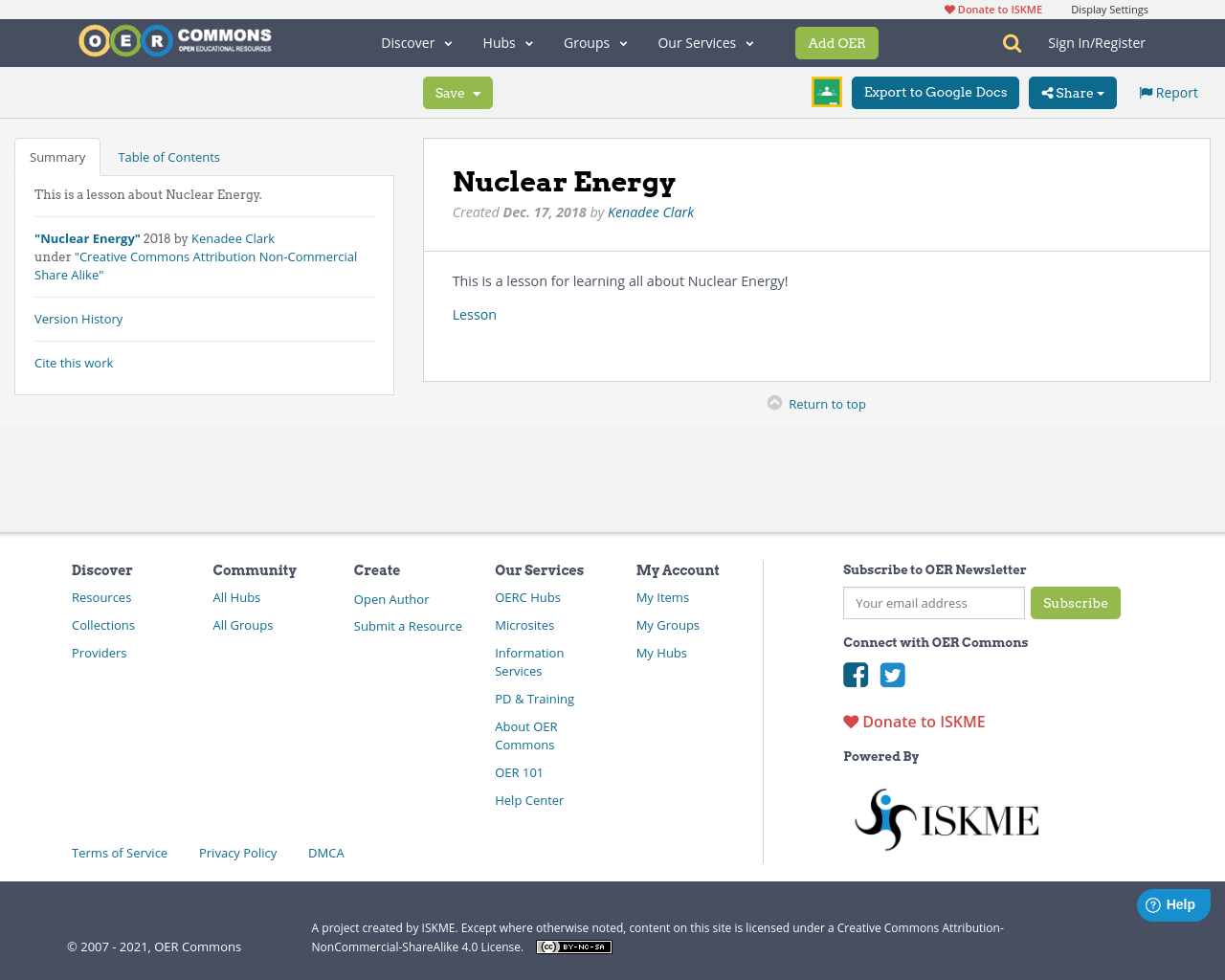Report this resource using the flag
1225x980 pixels.
pyautogui.click(x=1167, y=91)
